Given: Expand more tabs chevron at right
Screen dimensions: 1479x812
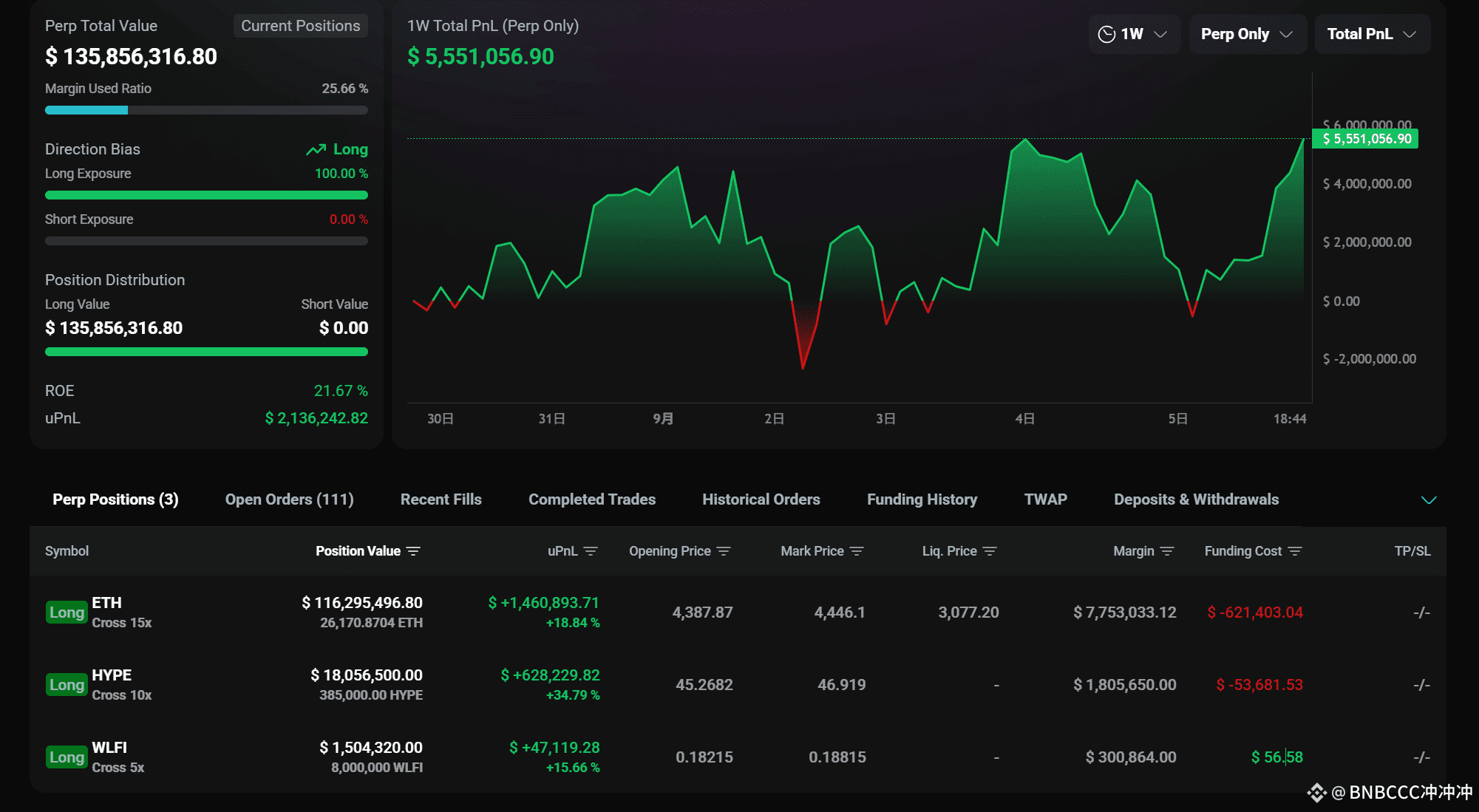Looking at the screenshot, I should tap(1429, 500).
